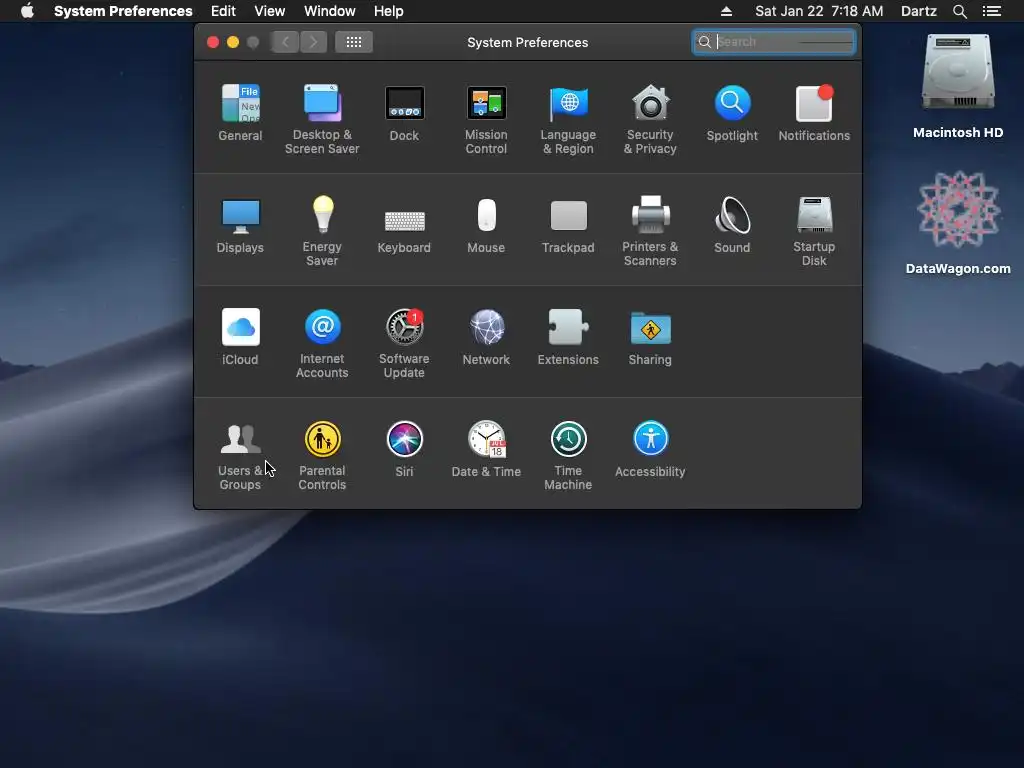
Task: Open Notifications preferences
Action: pos(814,113)
